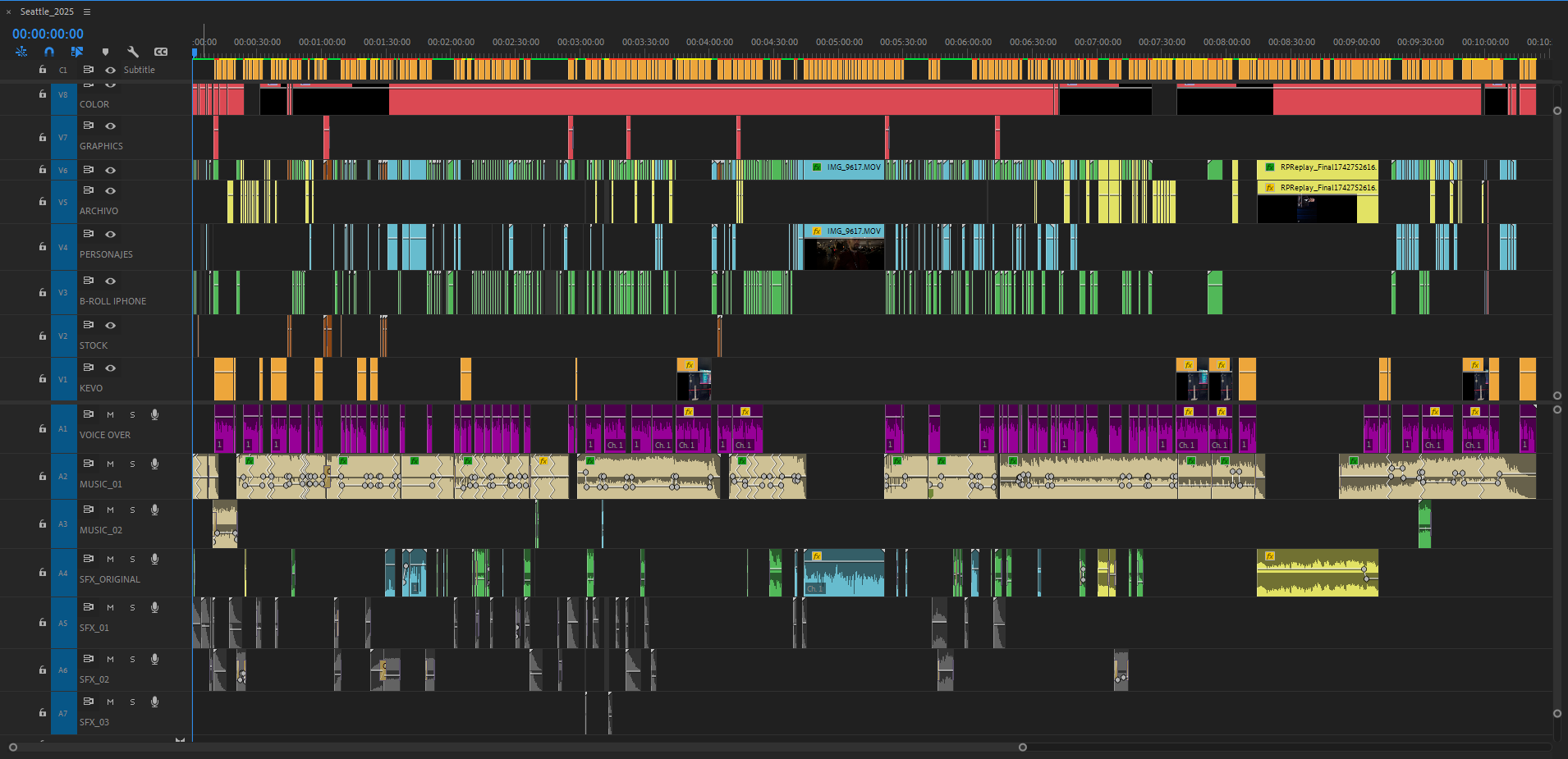Viewport: 1568px width, 759px height.
Task: Toggle sync lock on the GRAPHICS track
Action: pos(89,126)
